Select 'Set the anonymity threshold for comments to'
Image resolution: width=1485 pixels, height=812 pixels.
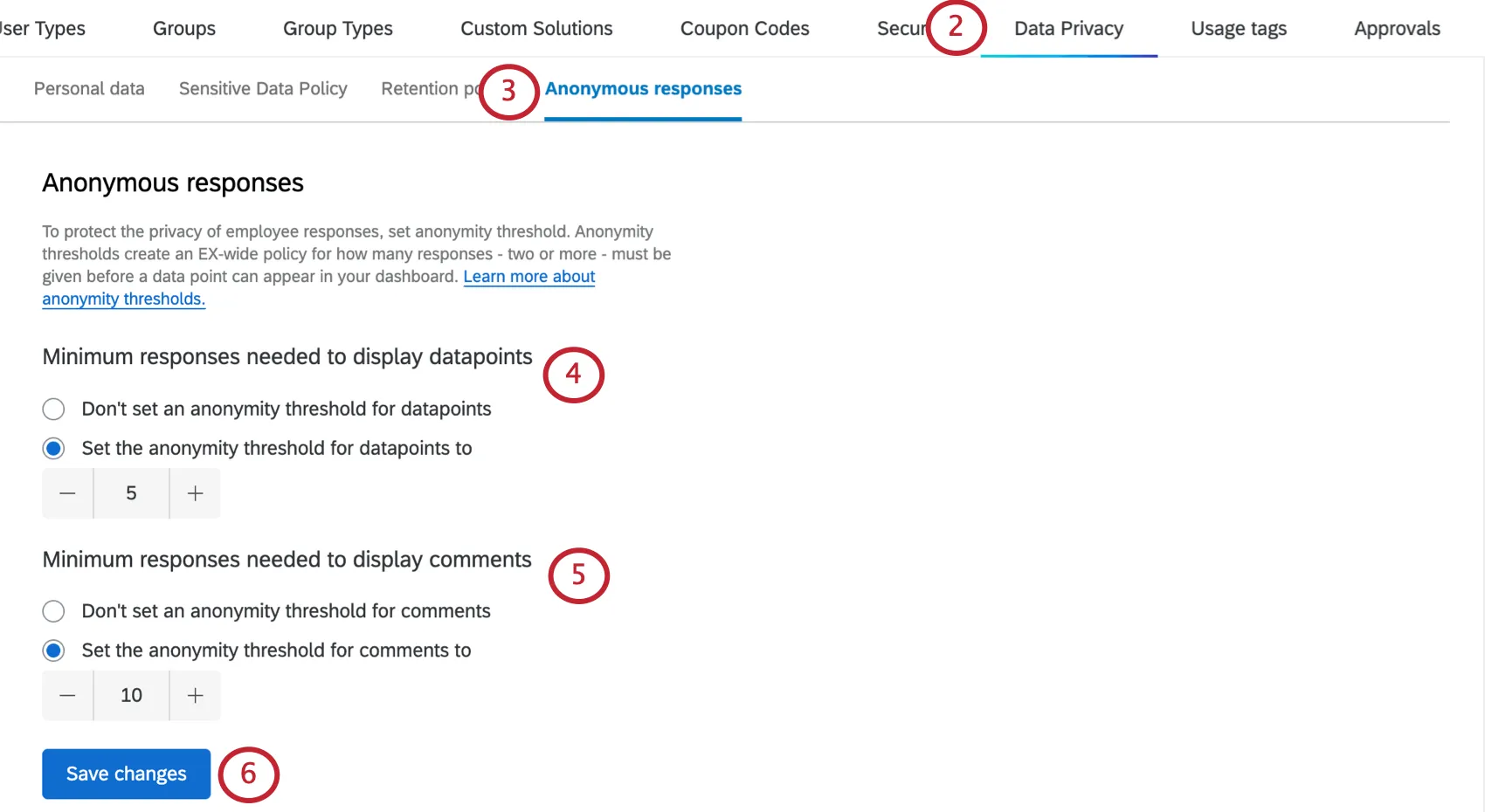coord(53,650)
